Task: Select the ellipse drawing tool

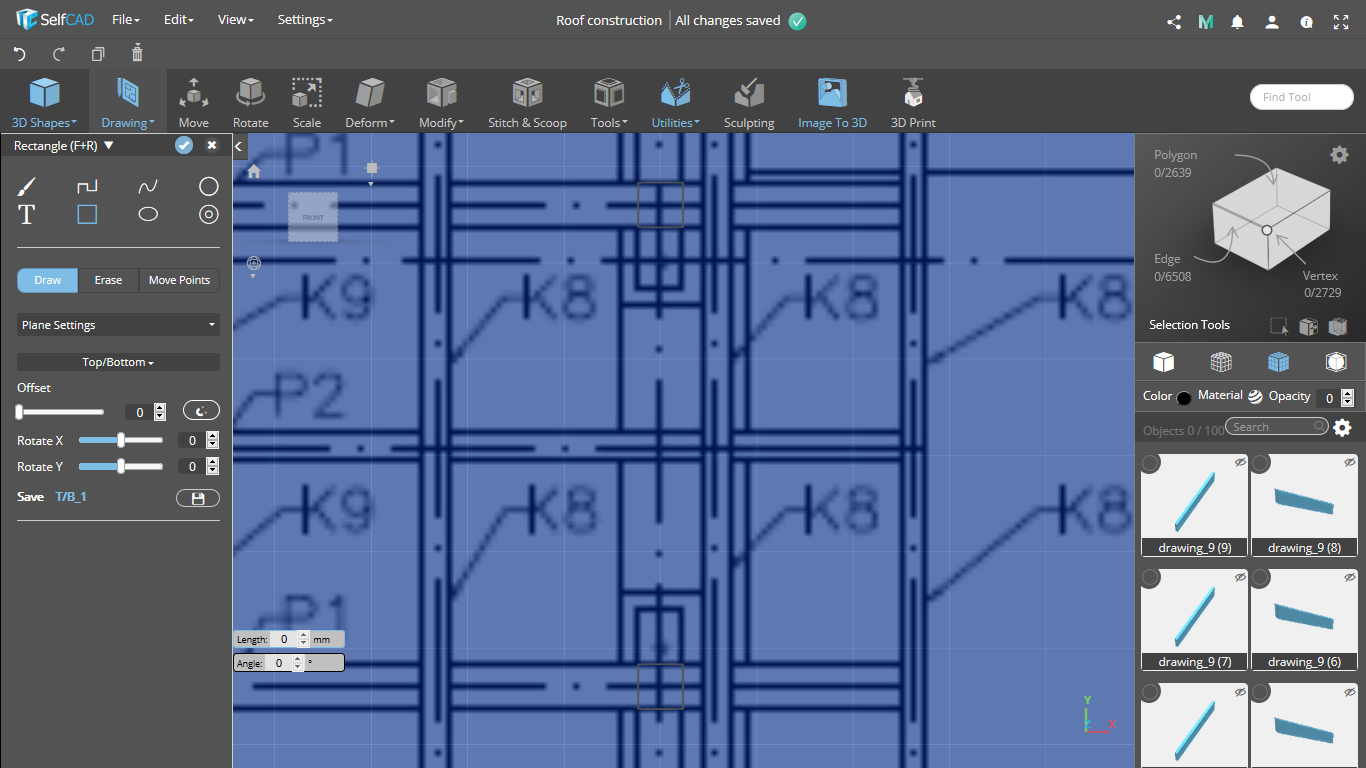Action: pyautogui.click(x=148, y=214)
